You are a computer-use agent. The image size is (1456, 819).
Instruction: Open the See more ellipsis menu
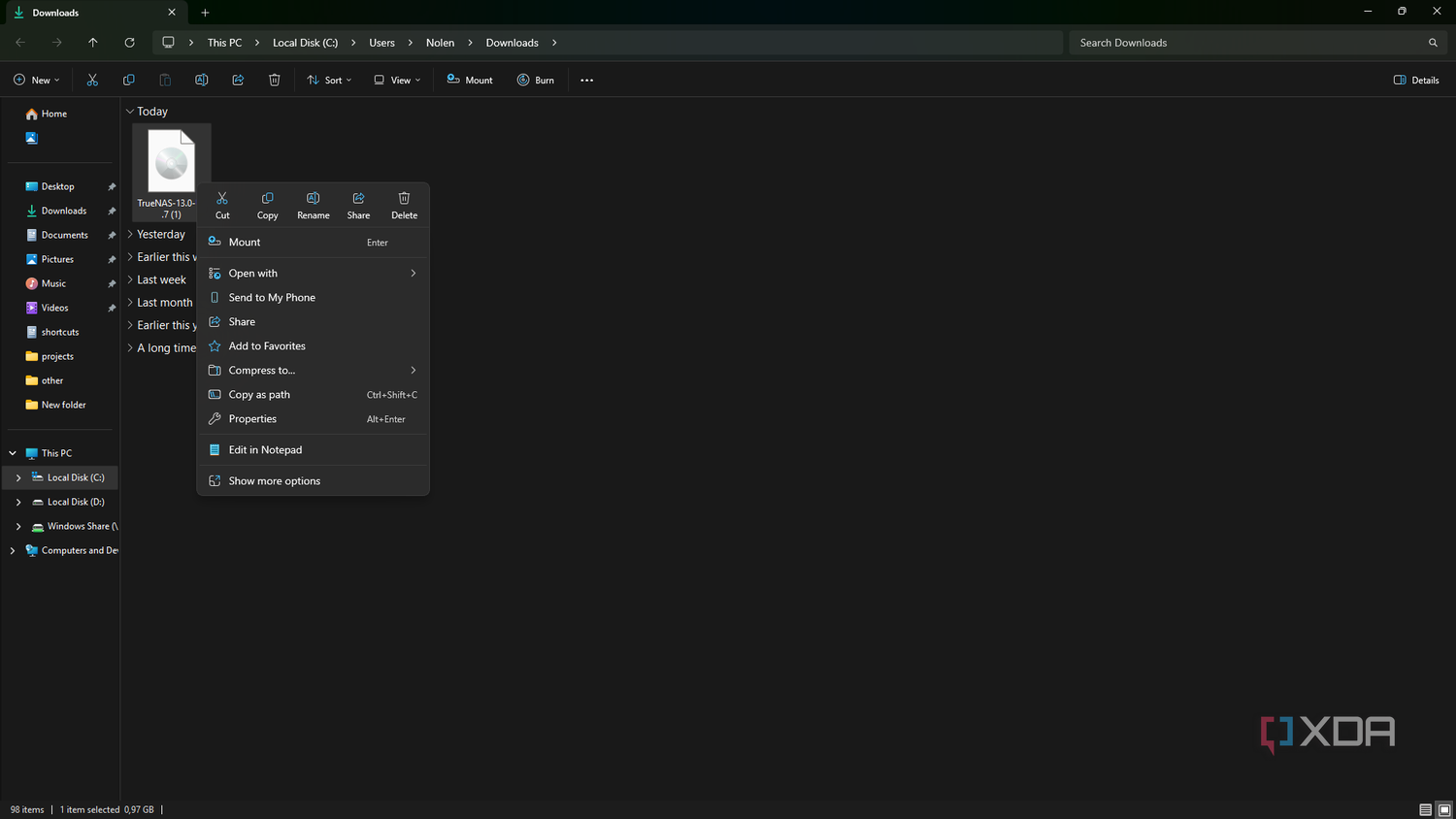pos(586,81)
